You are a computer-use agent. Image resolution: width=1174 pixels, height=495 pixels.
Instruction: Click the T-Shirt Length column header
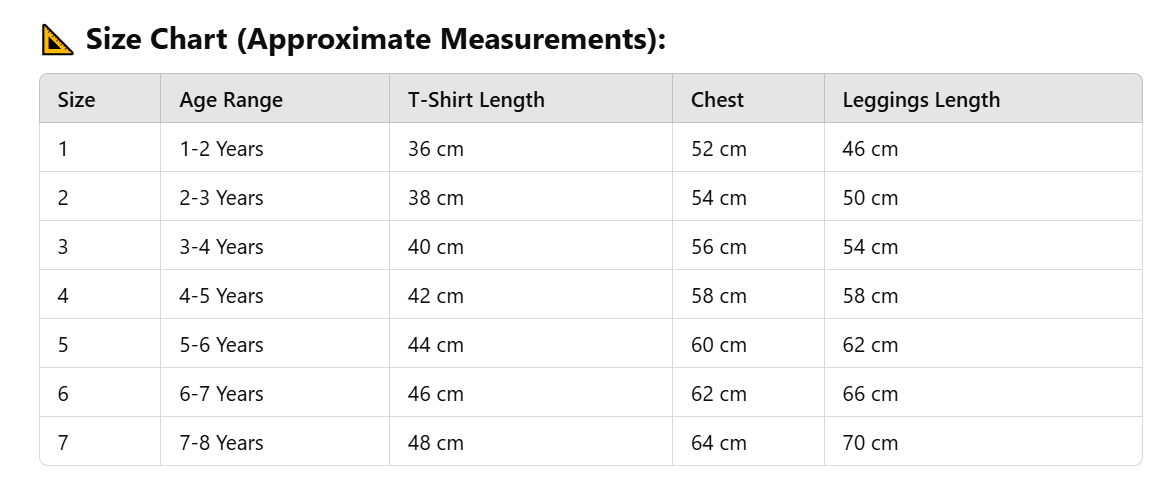point(531,100)
